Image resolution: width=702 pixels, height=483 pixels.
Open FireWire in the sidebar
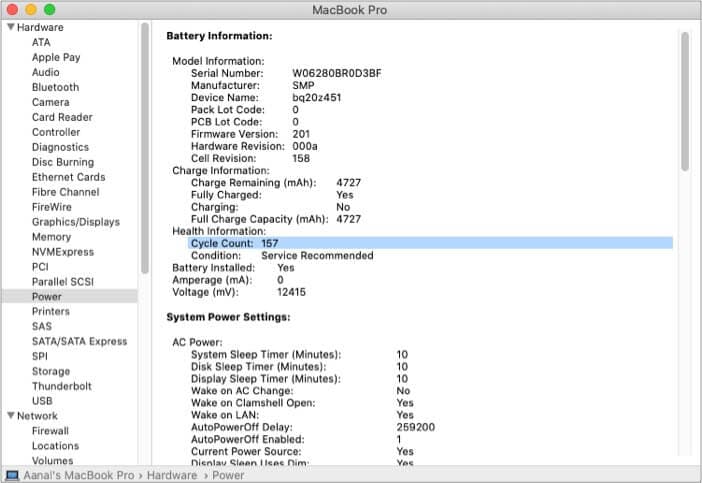(x=52, y=207)
